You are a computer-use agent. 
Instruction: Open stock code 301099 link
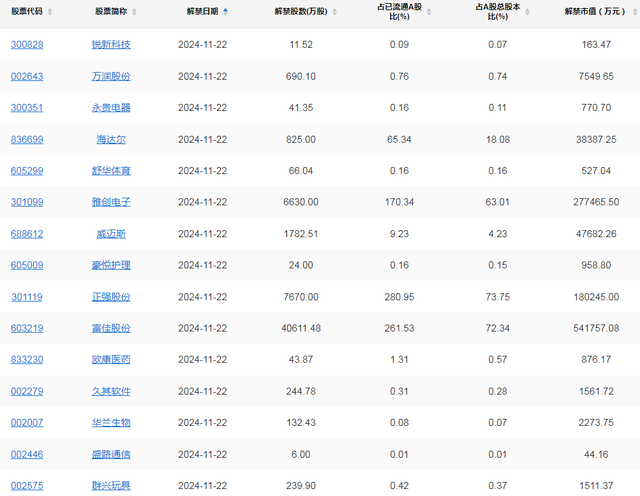tap(27, 202)
